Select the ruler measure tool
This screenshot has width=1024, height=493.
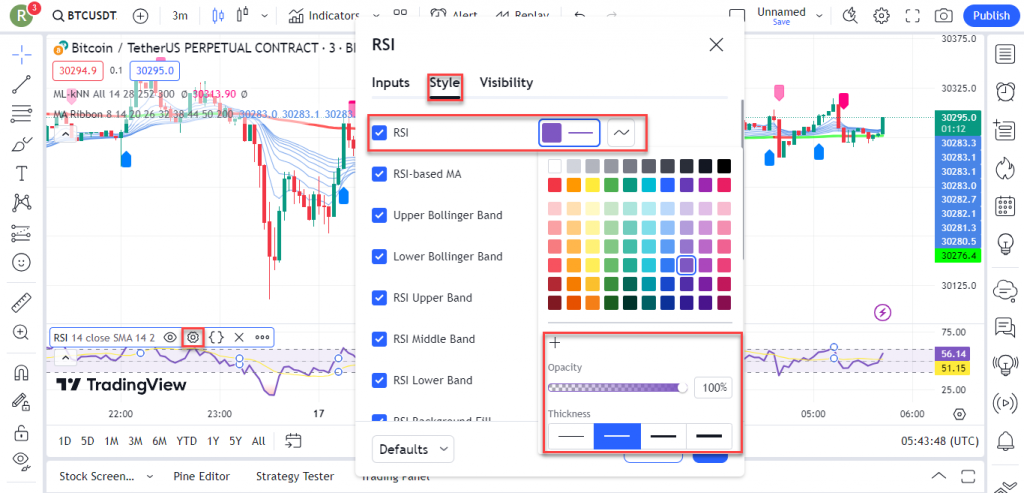22,302
